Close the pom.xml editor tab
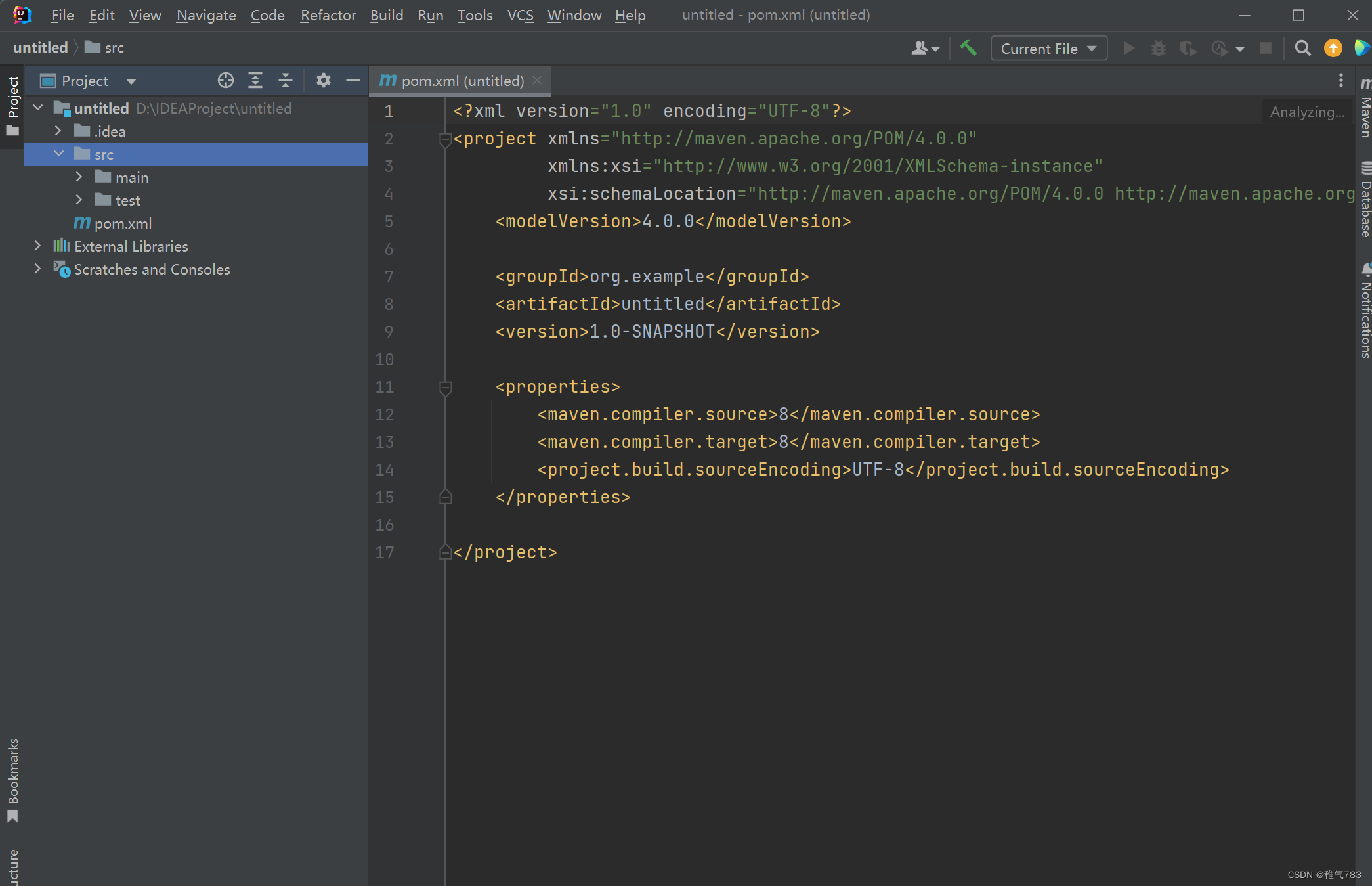 click(x=537, y=80)
